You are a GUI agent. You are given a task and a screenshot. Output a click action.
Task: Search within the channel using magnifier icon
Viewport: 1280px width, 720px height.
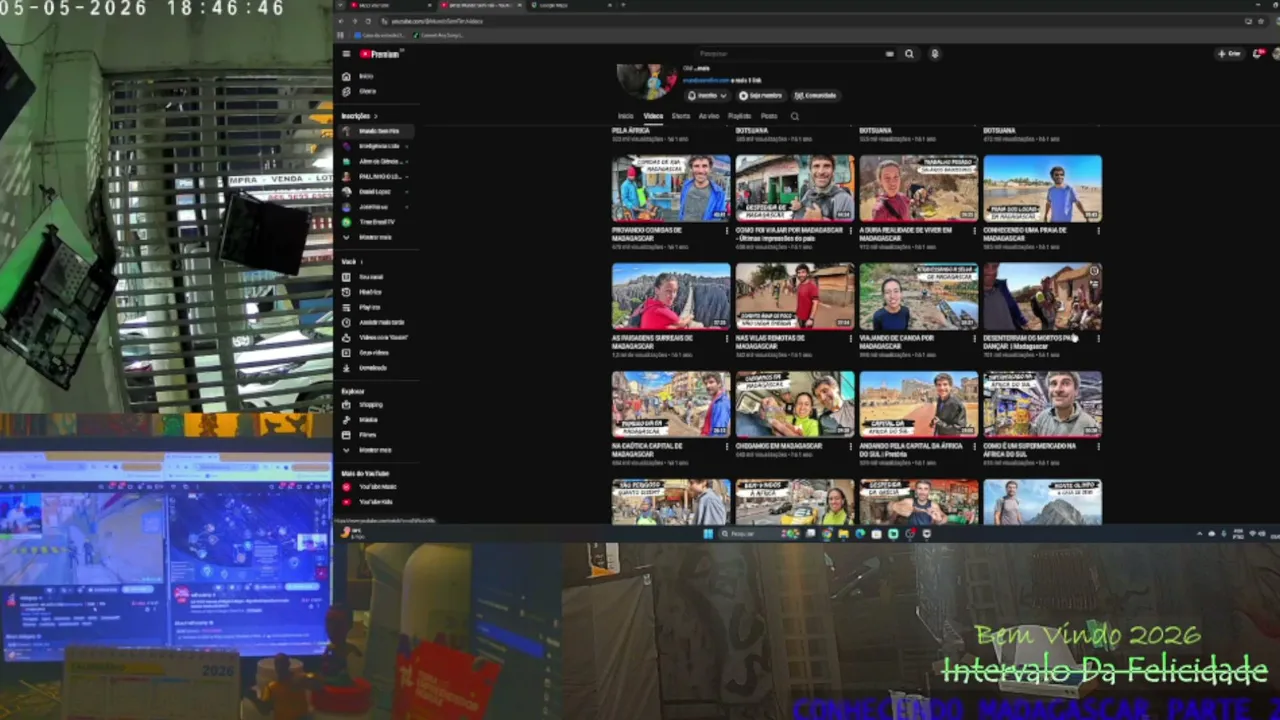795,116
